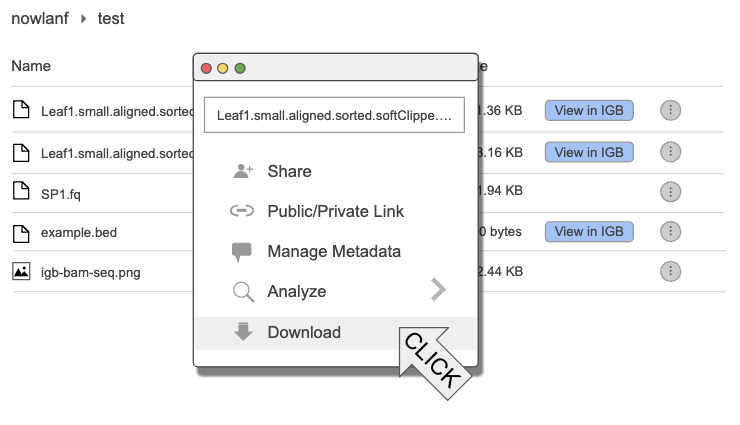Click the file icon beside SP1.fq
This screenshot has width=740, height=425.
(21, 191)
